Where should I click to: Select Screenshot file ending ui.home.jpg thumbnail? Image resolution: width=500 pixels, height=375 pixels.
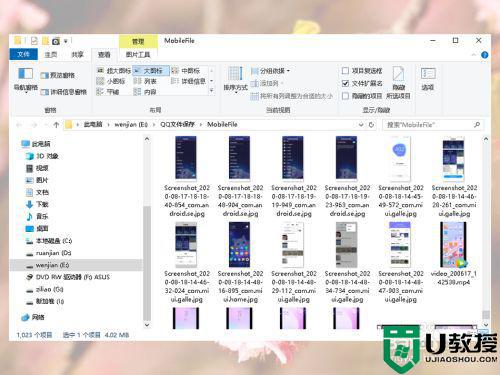(240, 245)
